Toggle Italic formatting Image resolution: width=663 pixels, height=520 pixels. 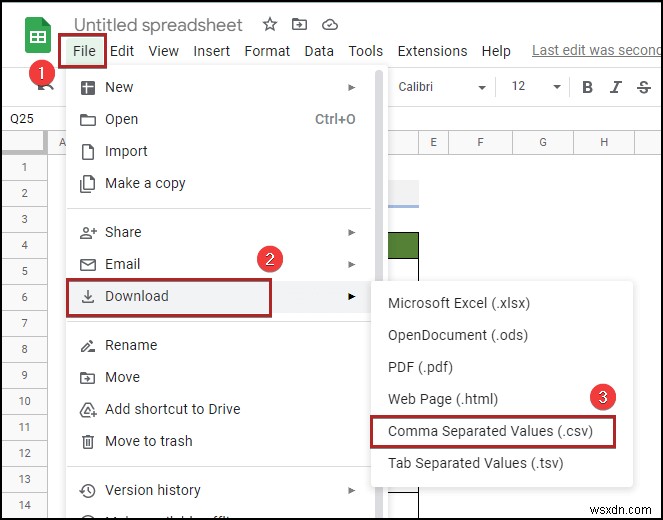[615, 87]
